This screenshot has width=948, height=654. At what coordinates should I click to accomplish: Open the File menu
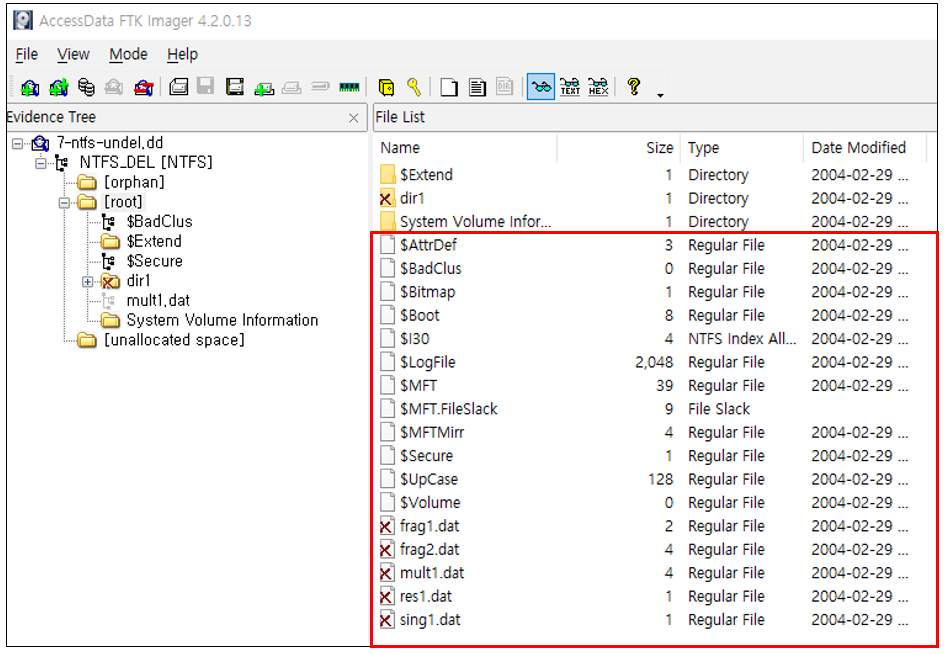(27, 54)
